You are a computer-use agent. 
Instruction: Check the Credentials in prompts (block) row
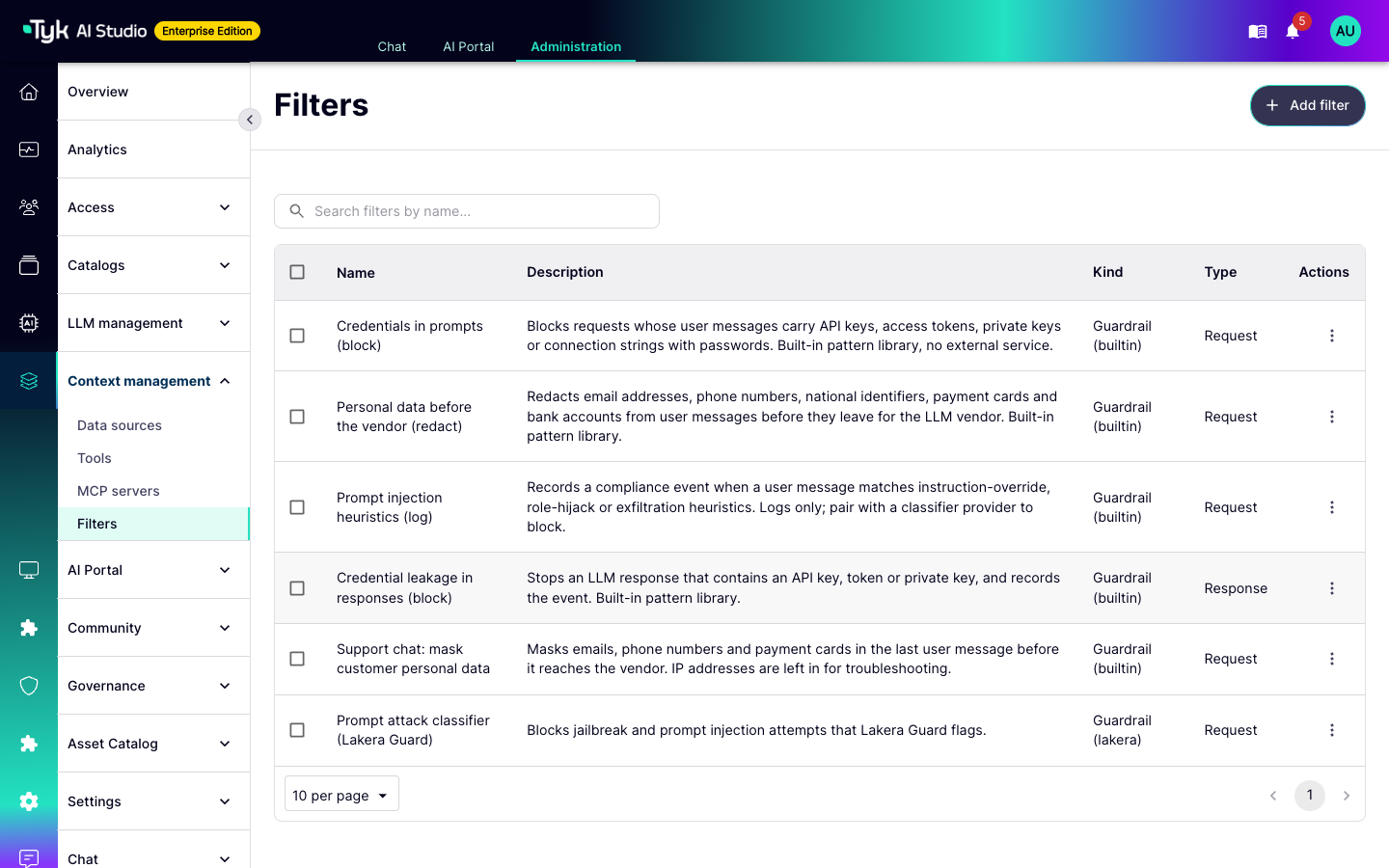point(297,336)
